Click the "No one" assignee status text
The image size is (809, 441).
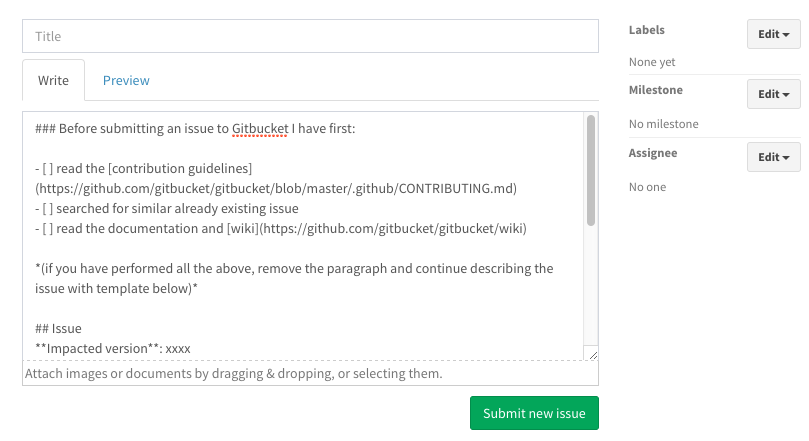[647, 187]
